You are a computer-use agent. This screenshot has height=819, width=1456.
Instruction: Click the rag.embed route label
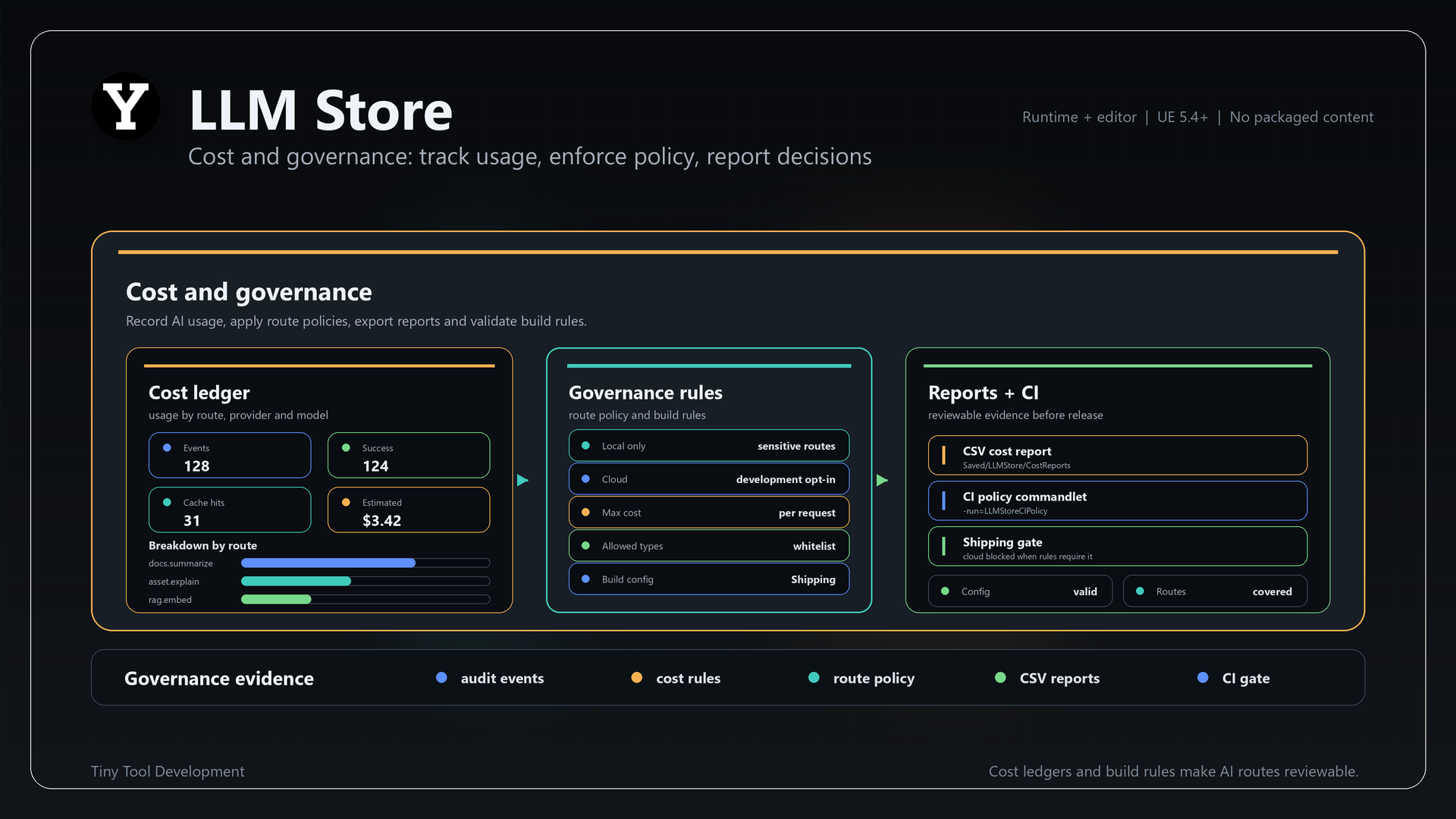click(x=170, y=600)
